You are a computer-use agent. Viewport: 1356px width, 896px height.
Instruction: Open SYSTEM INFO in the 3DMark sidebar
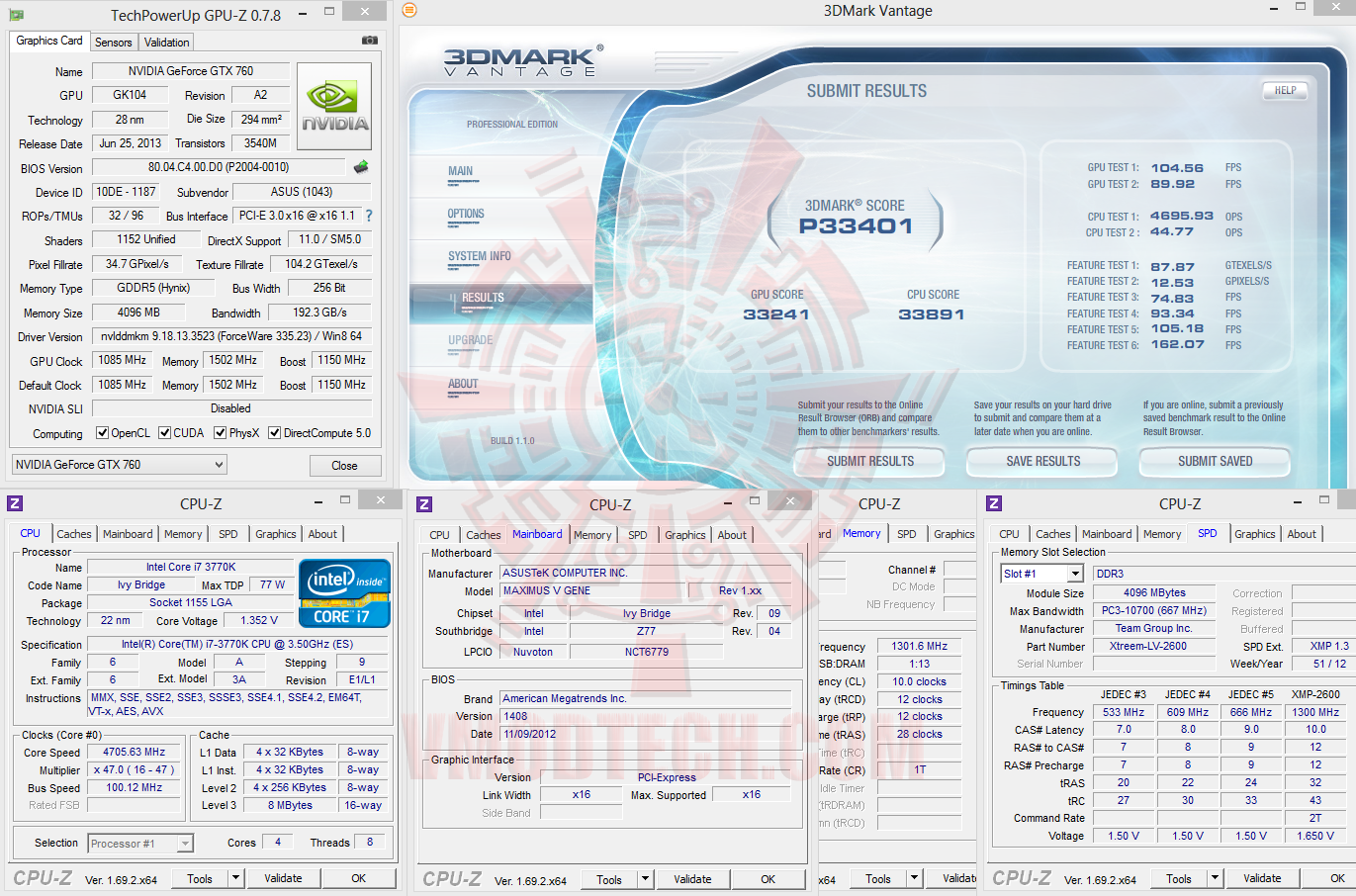pos(480,256)
